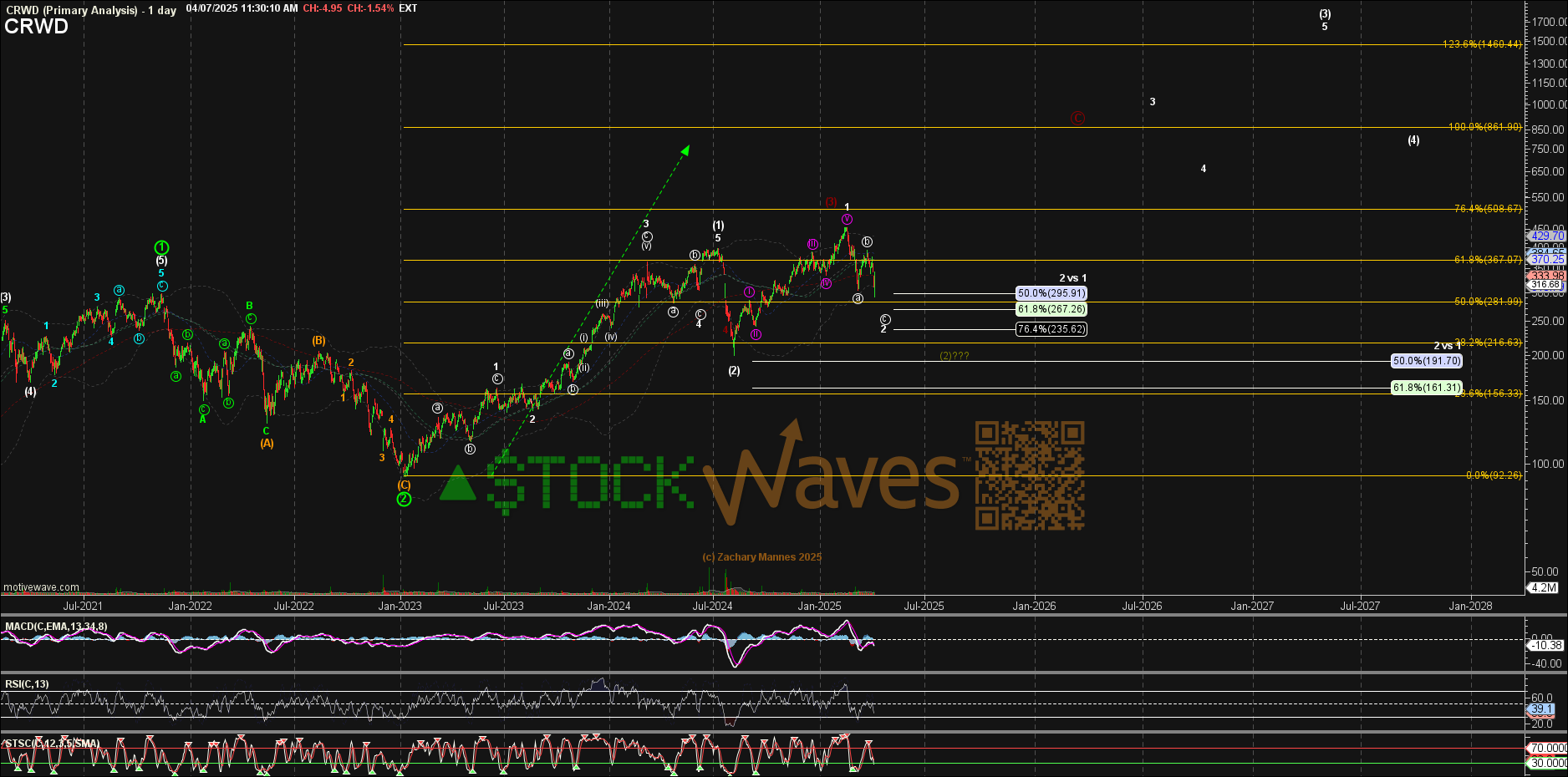
Task: Click the 30.0000 stochastic level tag
Action: [1548, 764]
